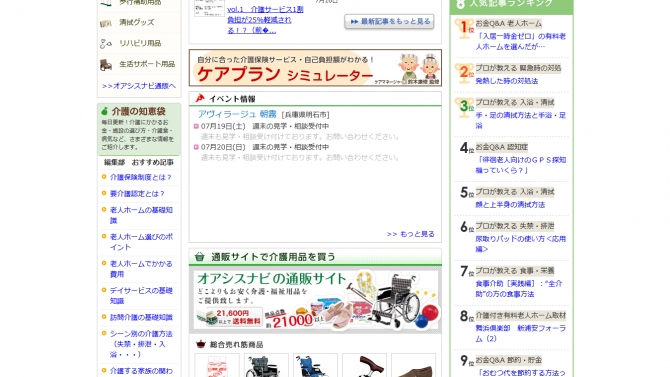
Task: Click the blue wheelchair product thumbnail
Action: pyautogui.click(x=315, y=365)
